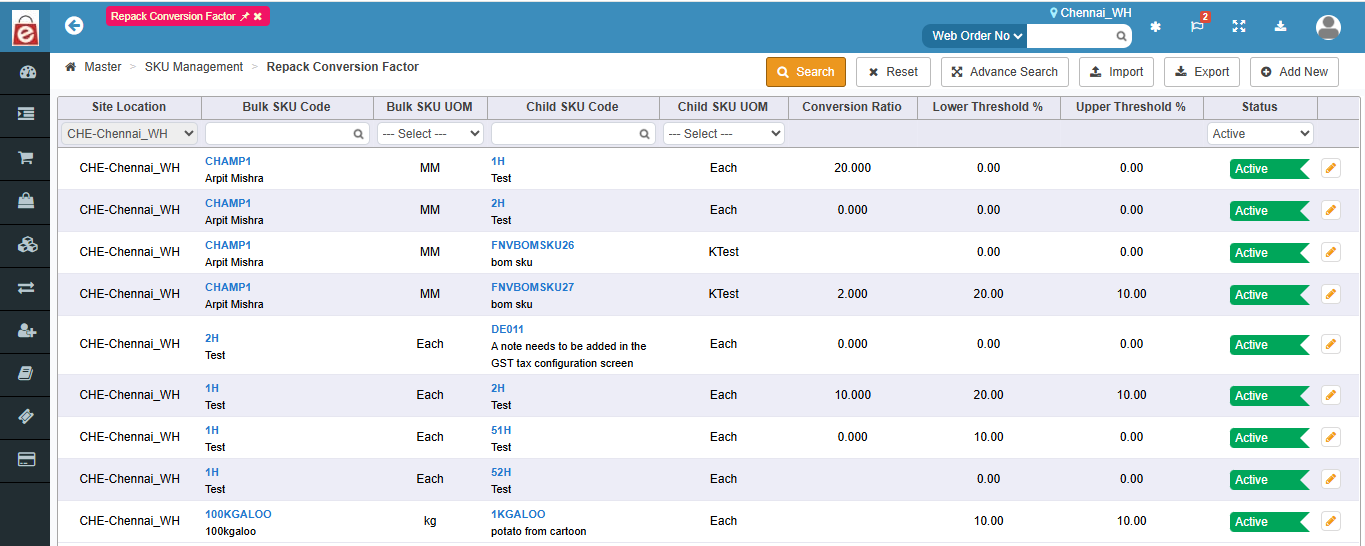
Task: Open child SKU link FNVBOMSKU26
Action: 532,245
